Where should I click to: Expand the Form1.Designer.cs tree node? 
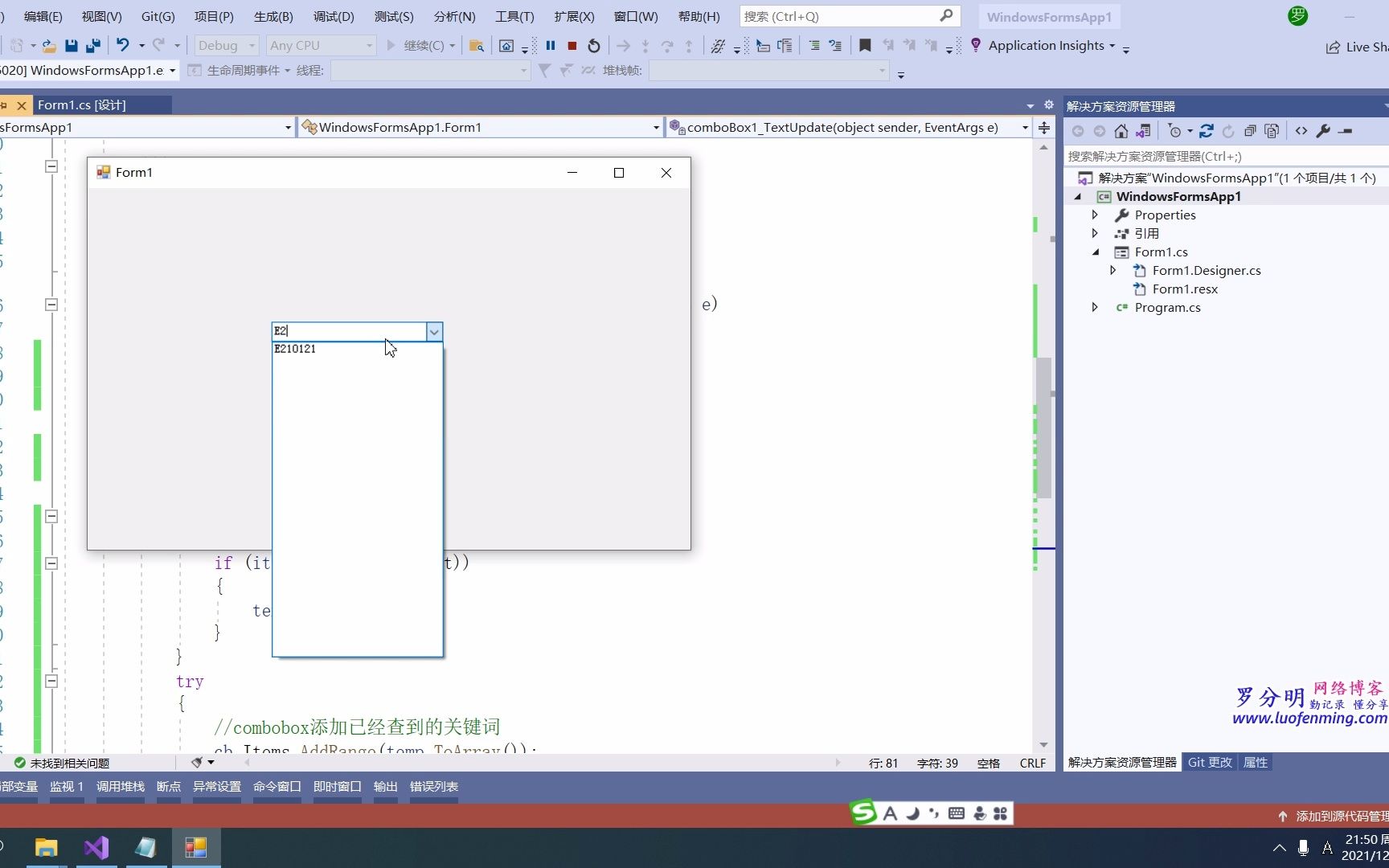pos(1112,270)
